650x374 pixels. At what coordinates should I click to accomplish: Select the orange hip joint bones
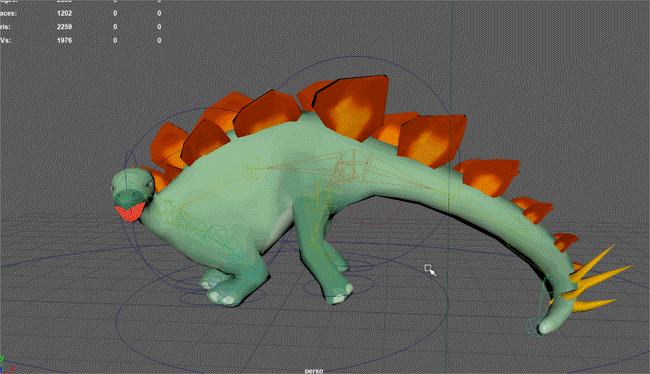pos(352,165)
